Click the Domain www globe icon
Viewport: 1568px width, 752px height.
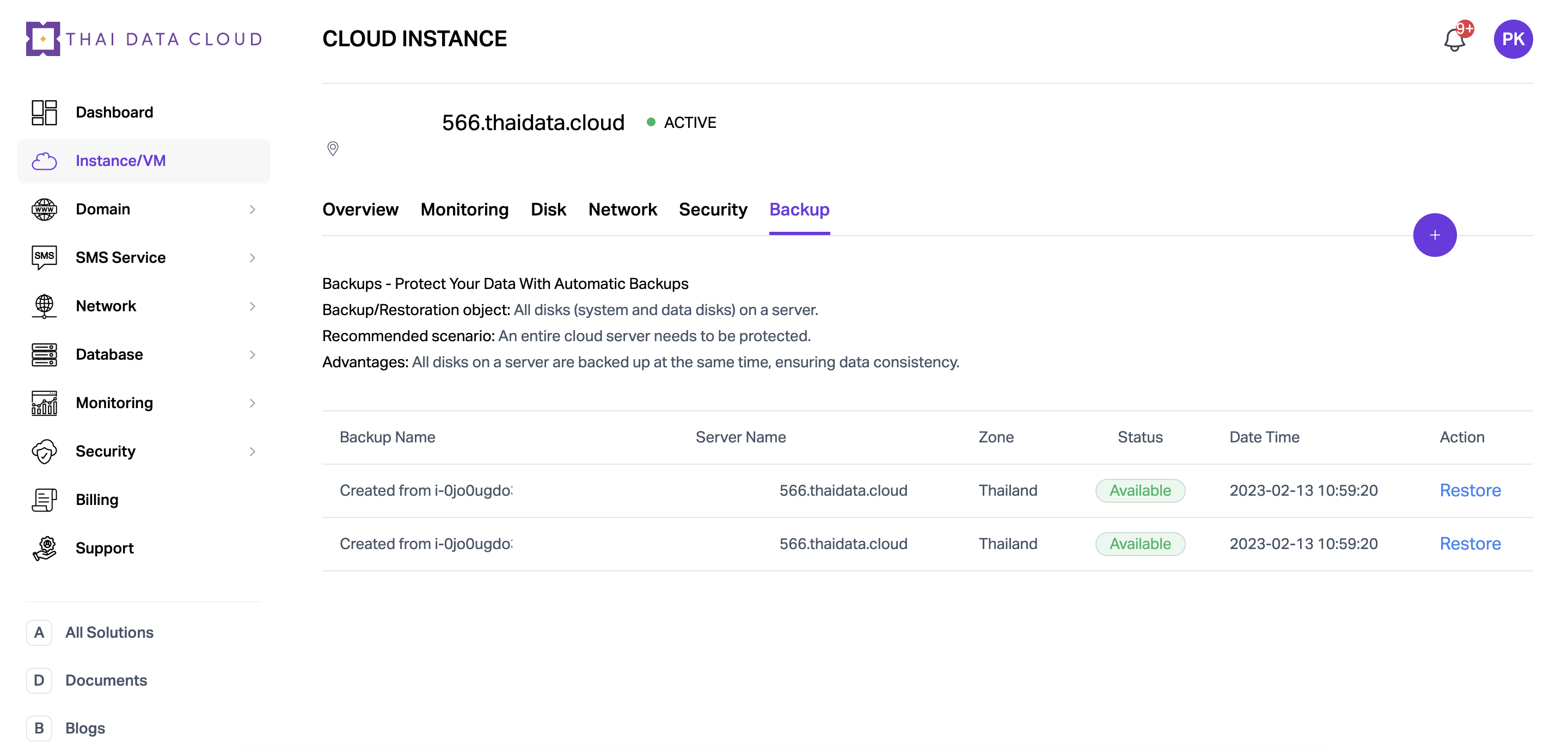44,209
